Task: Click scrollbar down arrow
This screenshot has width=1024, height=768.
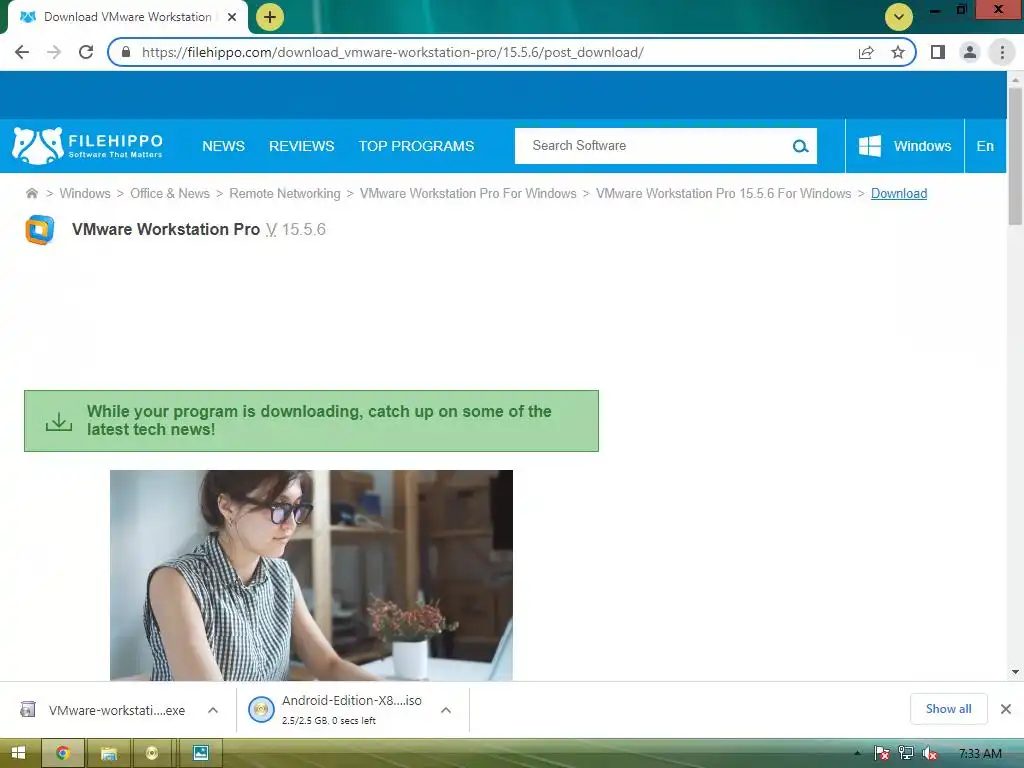Action: click(x=1015, y=672)
